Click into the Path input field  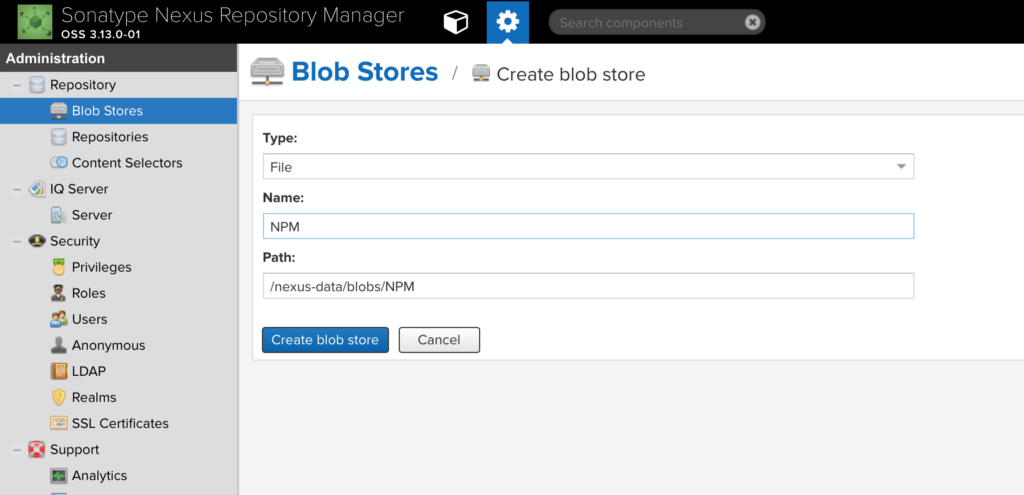click(588, 286)
